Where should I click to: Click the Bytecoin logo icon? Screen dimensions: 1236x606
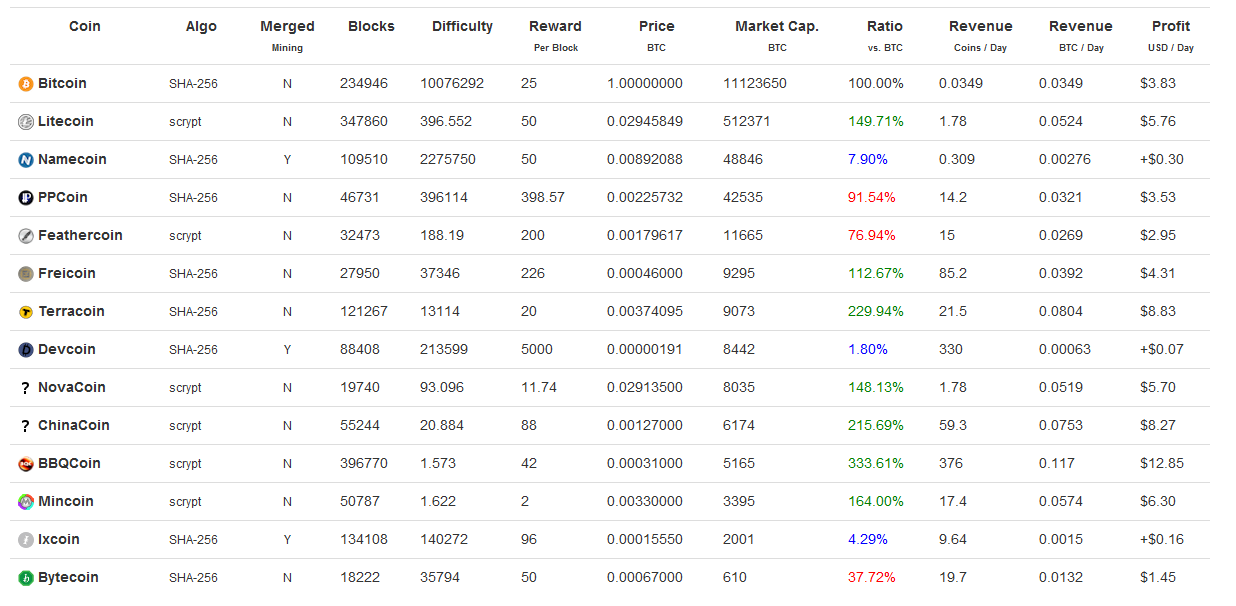pyautogui.click(x=26, y=578)
